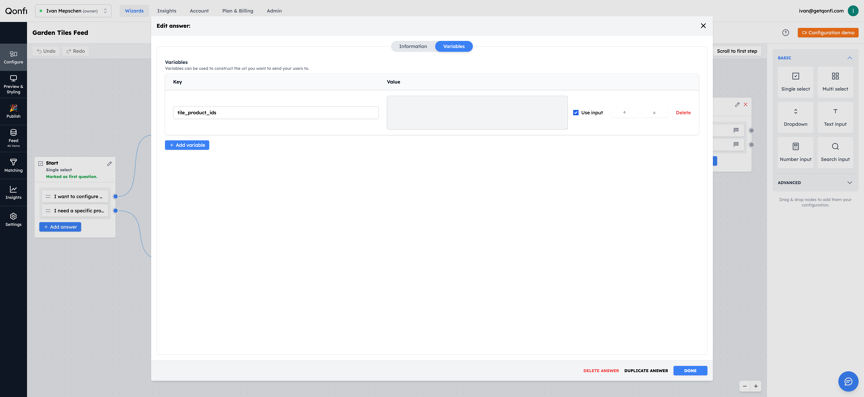Click DUPLICATE ANSWER

tap(646, 371)
